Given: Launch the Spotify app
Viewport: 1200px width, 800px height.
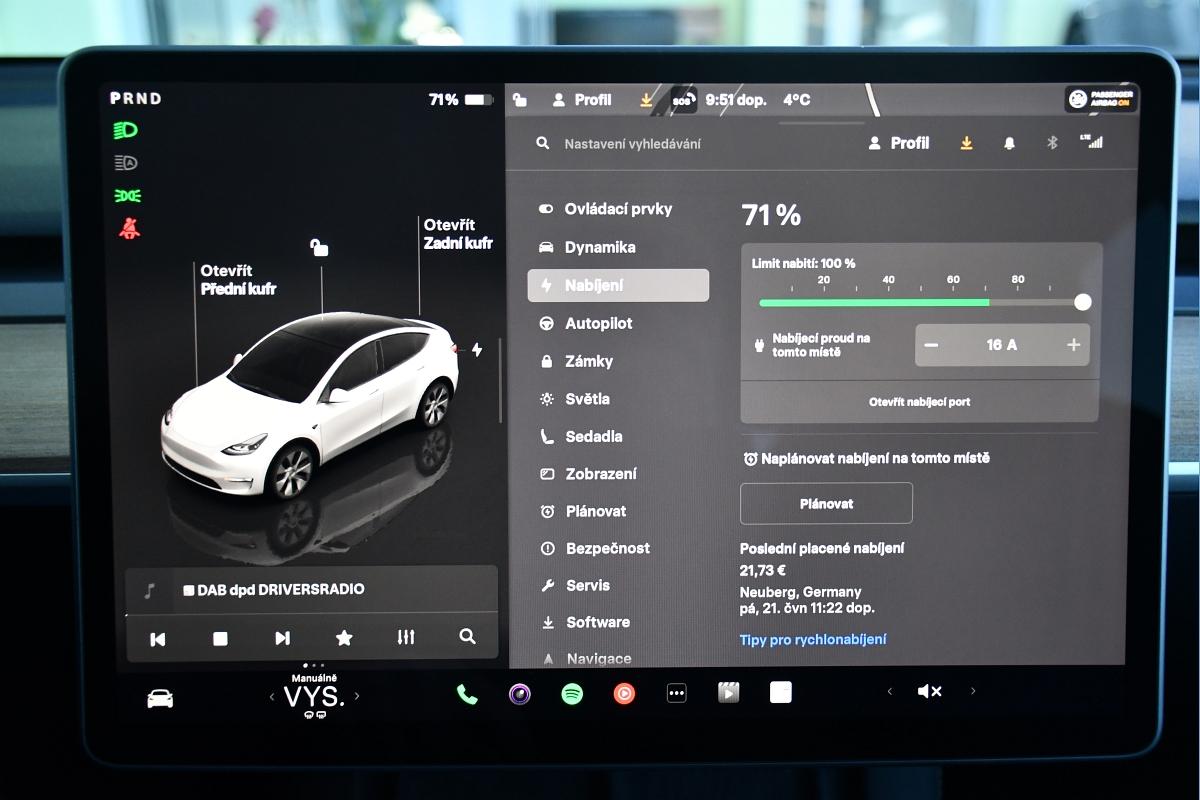Looking at the screenshot, I should (x=572, y=694).
